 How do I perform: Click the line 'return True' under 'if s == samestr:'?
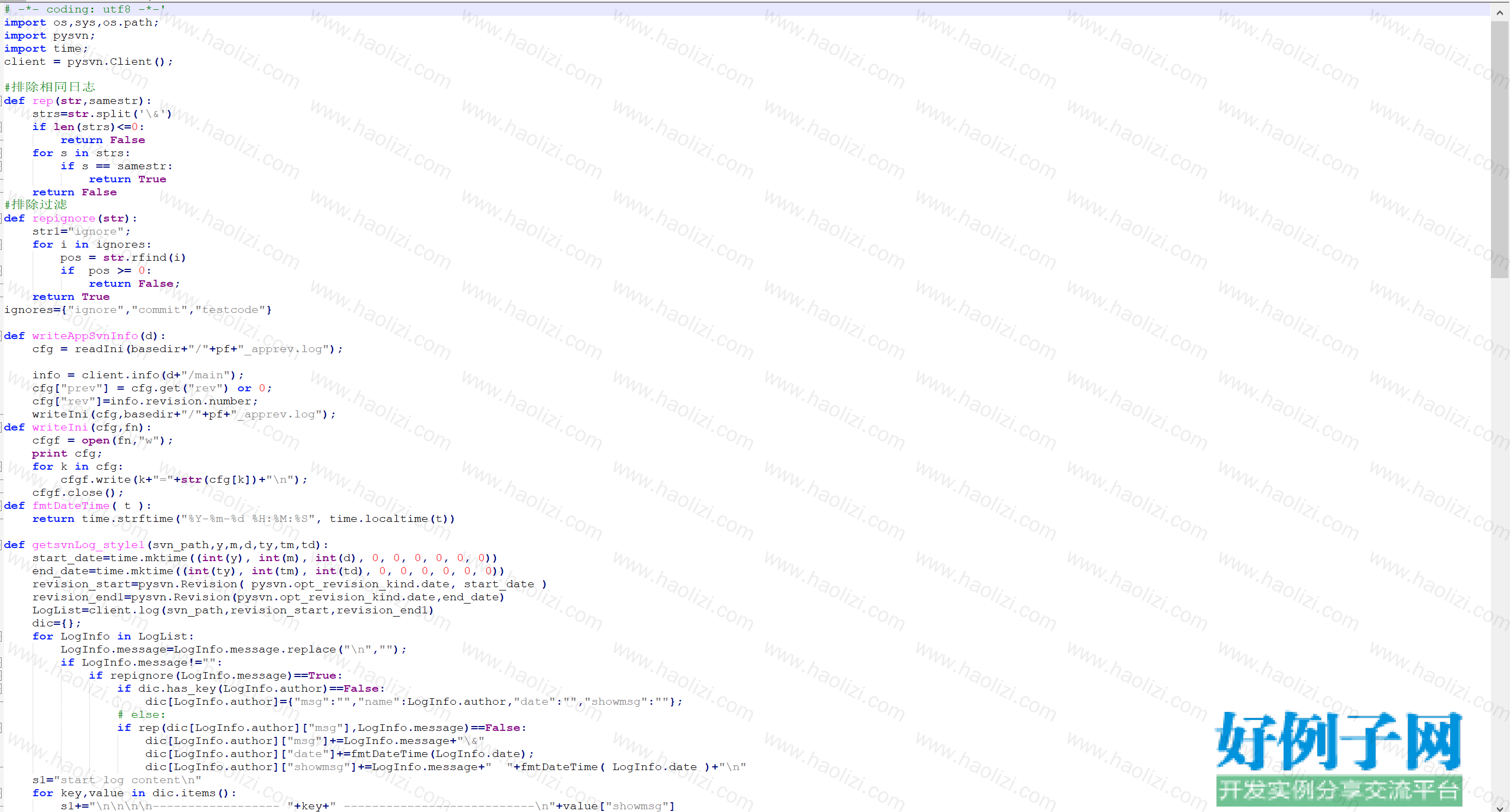click(127, 179)
